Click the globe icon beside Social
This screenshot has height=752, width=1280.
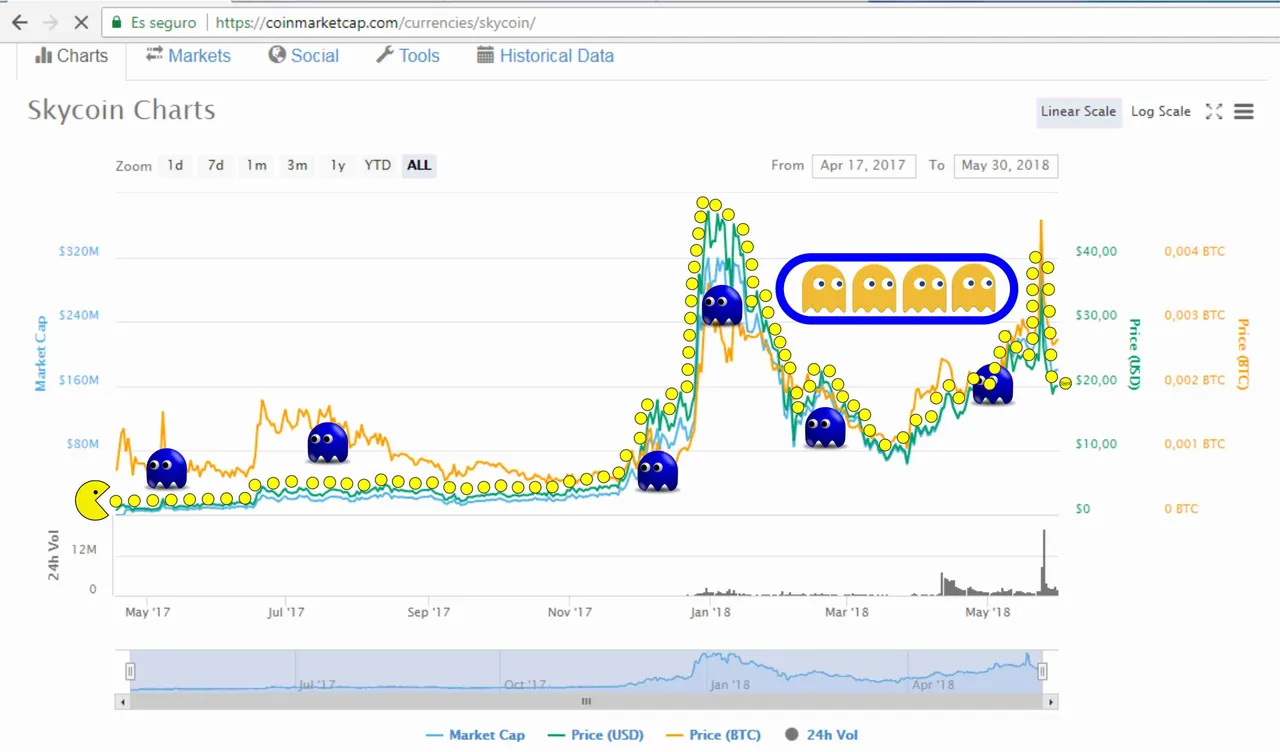coord(277,55)
